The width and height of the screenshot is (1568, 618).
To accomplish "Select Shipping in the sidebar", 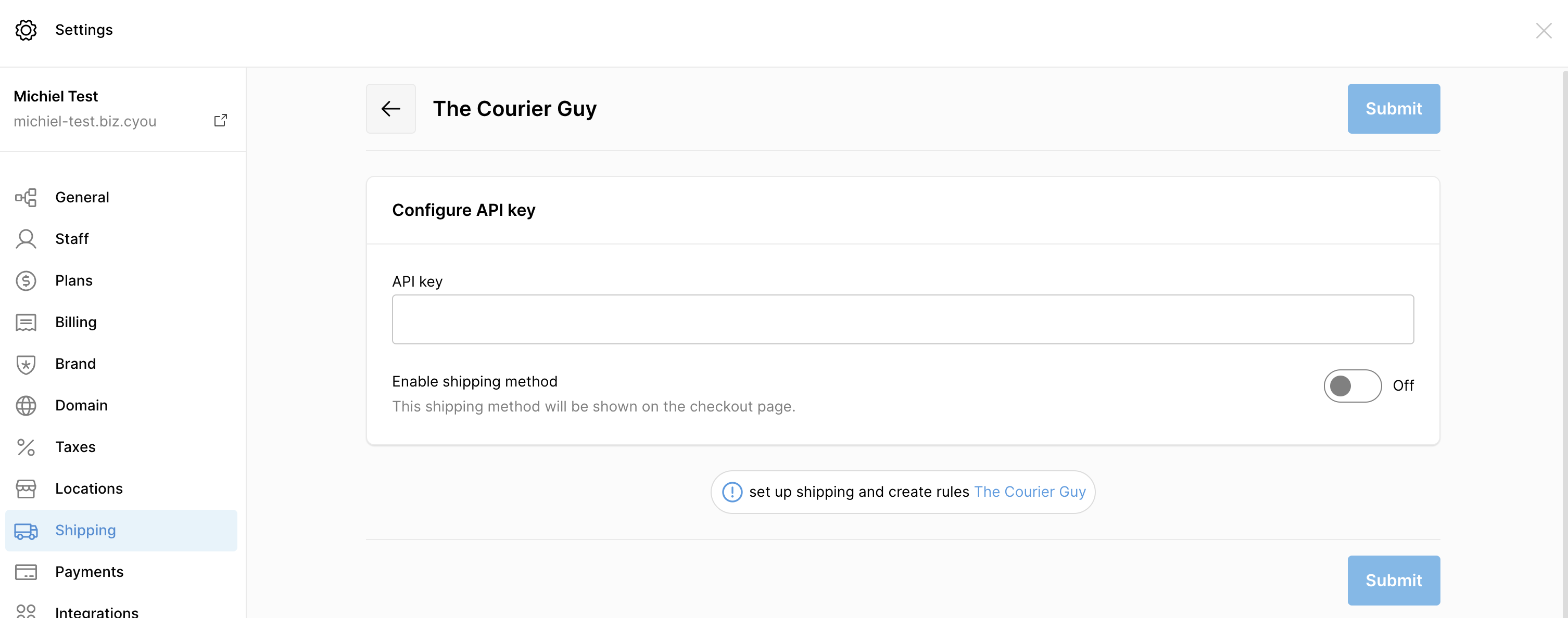I will point(121,531).
